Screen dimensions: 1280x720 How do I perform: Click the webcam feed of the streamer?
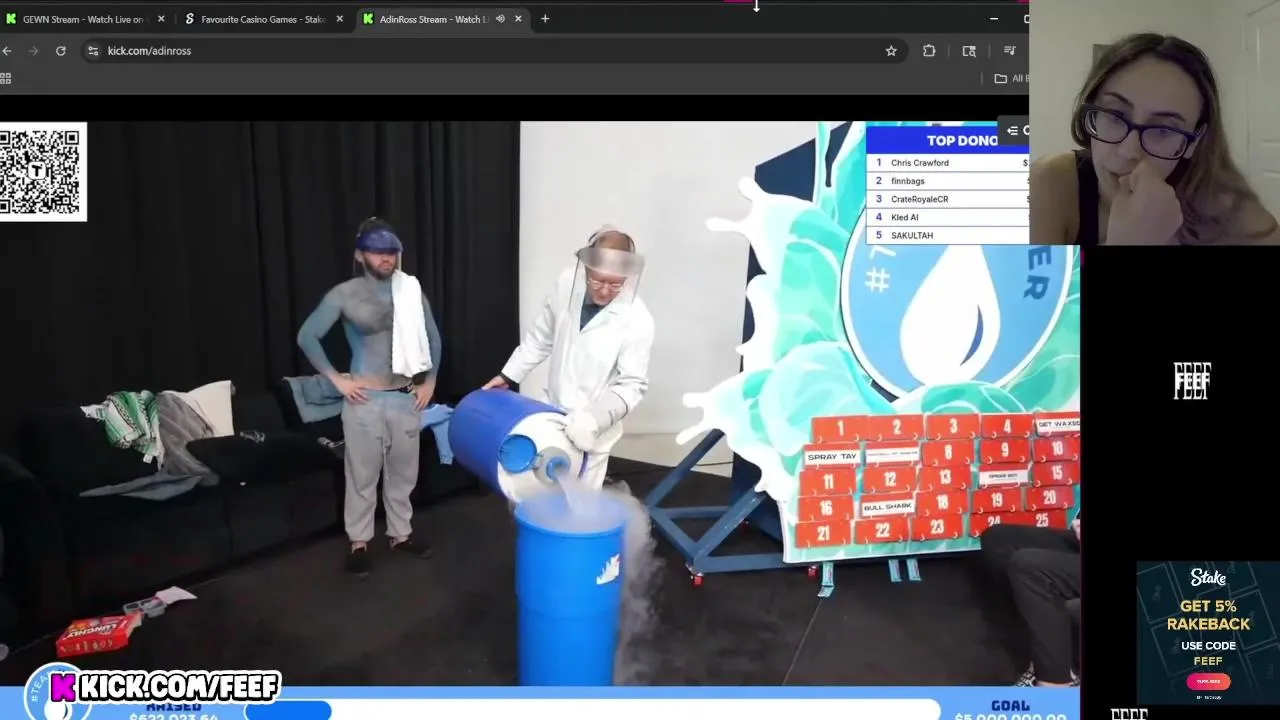point(1154,122)
